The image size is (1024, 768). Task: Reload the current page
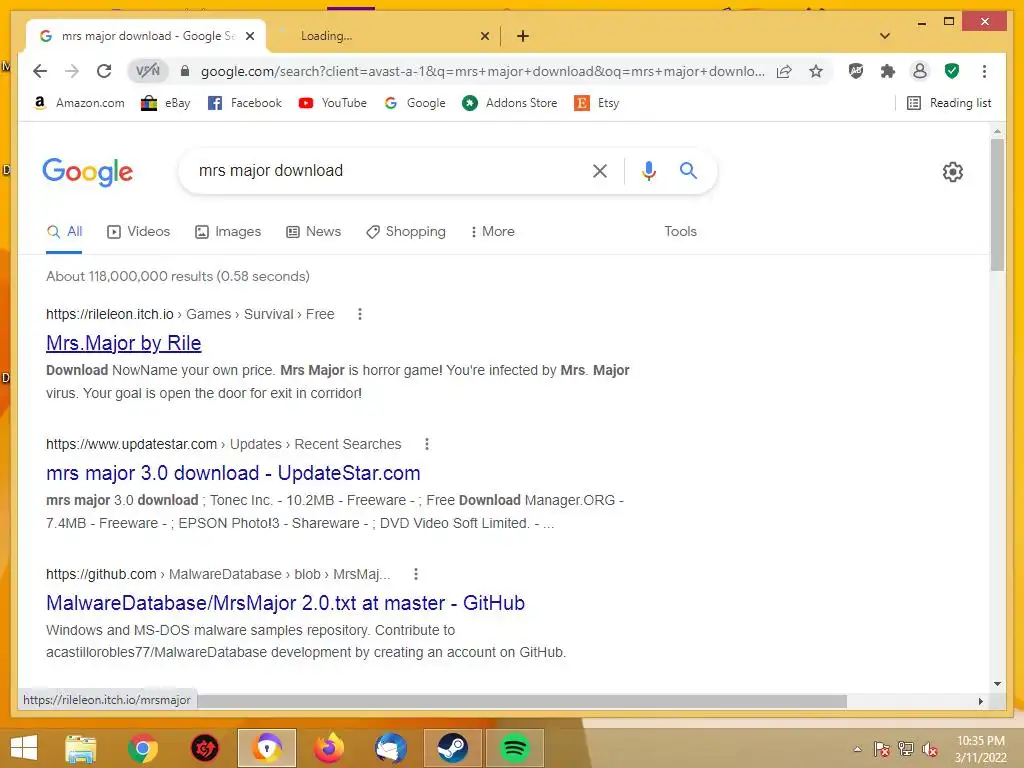pyautogui.click(x=104, y=71)
